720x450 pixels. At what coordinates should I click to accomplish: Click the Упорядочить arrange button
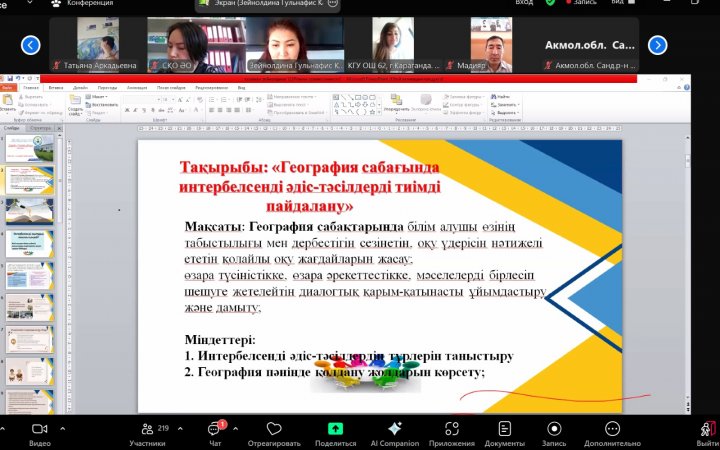pyautogui.click(x=396, y=103)
